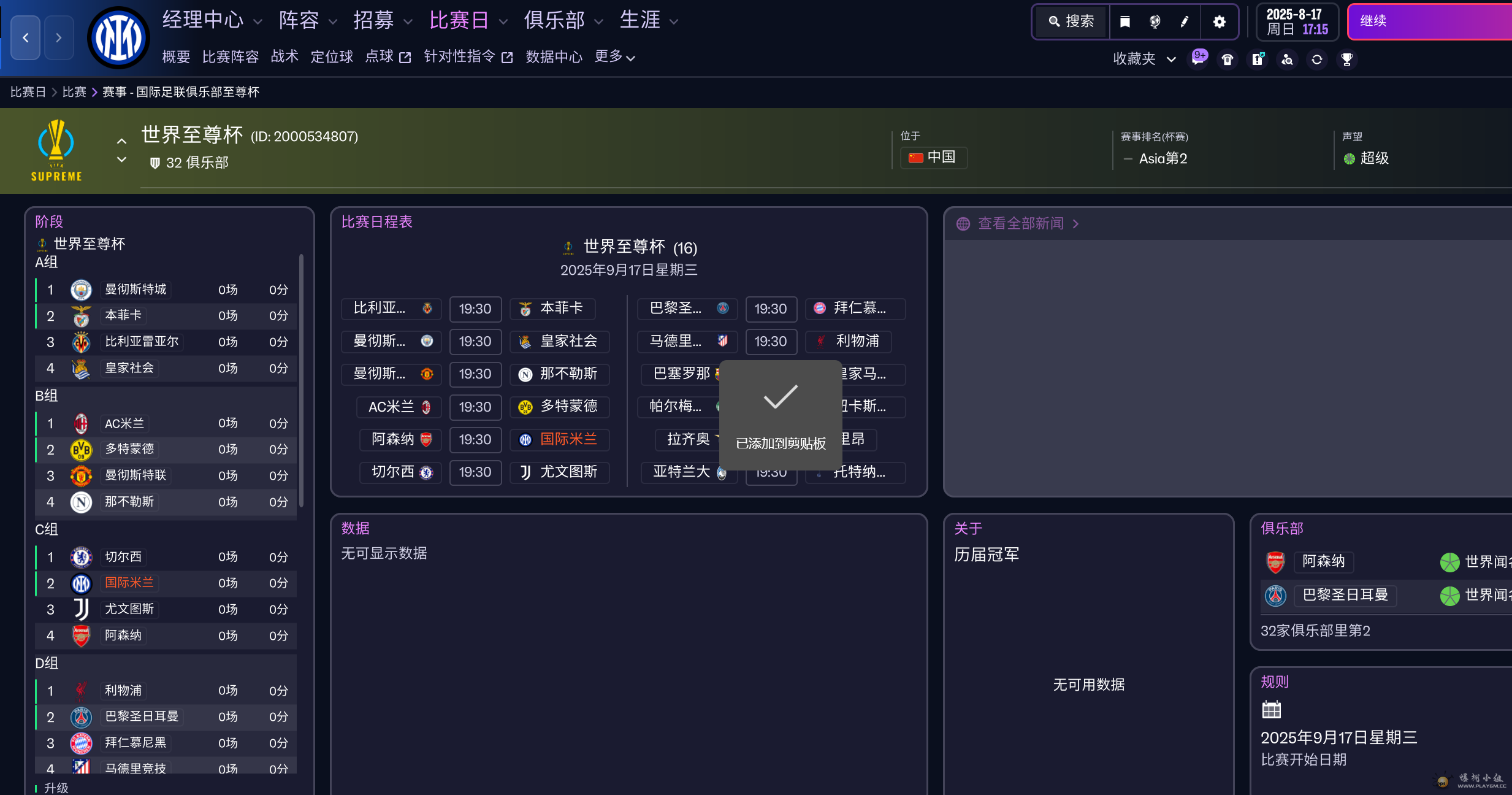Viewport: 1512px width, 795px height.
Task: Click the PSG crest in the 俱乐部 panel
Action: click(1275, 596)
